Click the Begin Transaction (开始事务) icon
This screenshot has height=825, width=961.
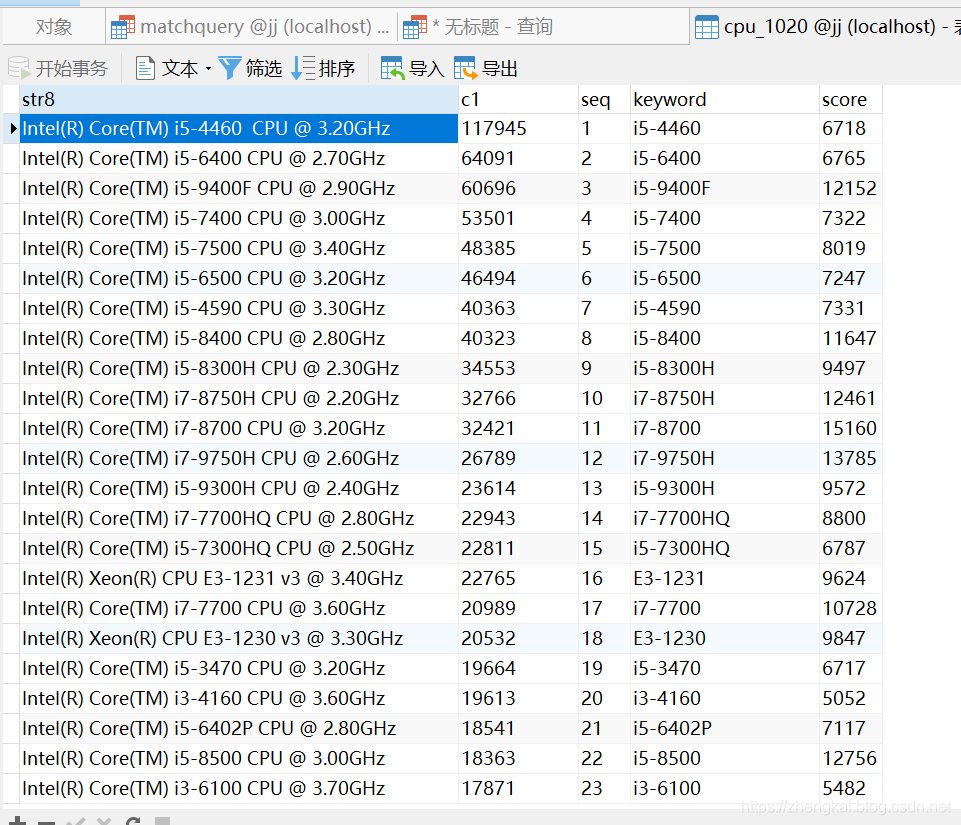pos(19,68)
